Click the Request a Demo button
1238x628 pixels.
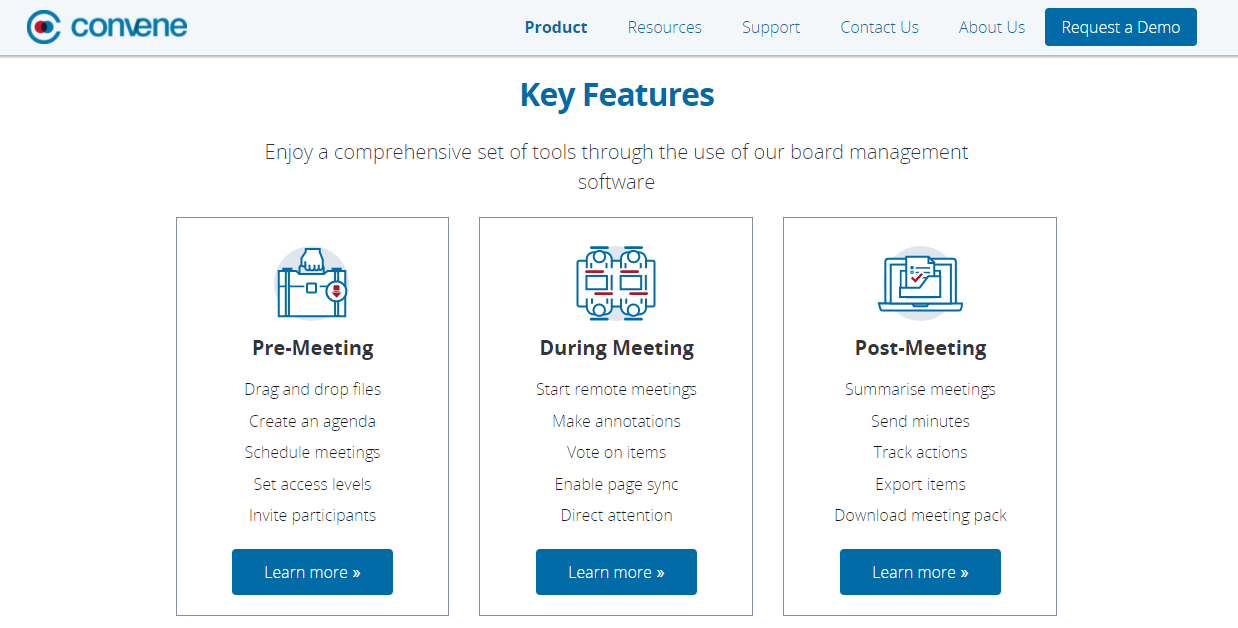[1121, 27]
